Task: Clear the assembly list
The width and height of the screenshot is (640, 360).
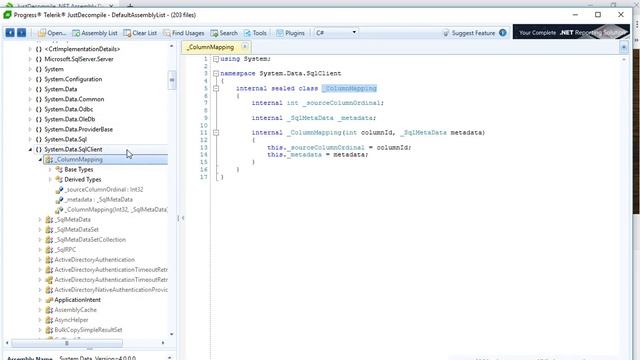Action: [x=140, y=33]
